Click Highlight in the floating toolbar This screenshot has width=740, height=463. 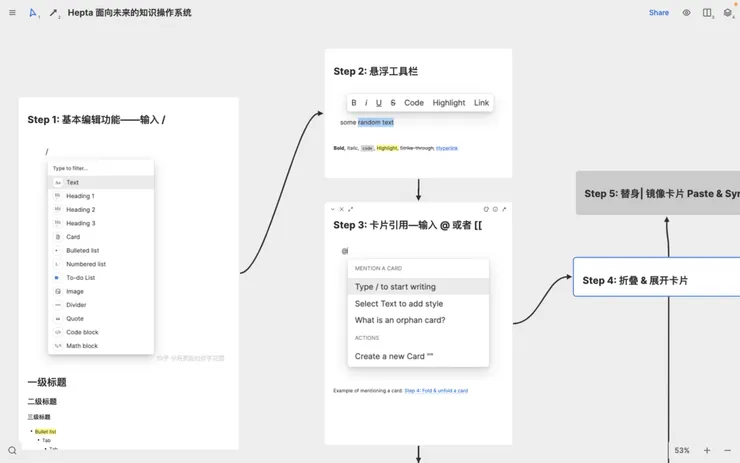tap(449, 102)
